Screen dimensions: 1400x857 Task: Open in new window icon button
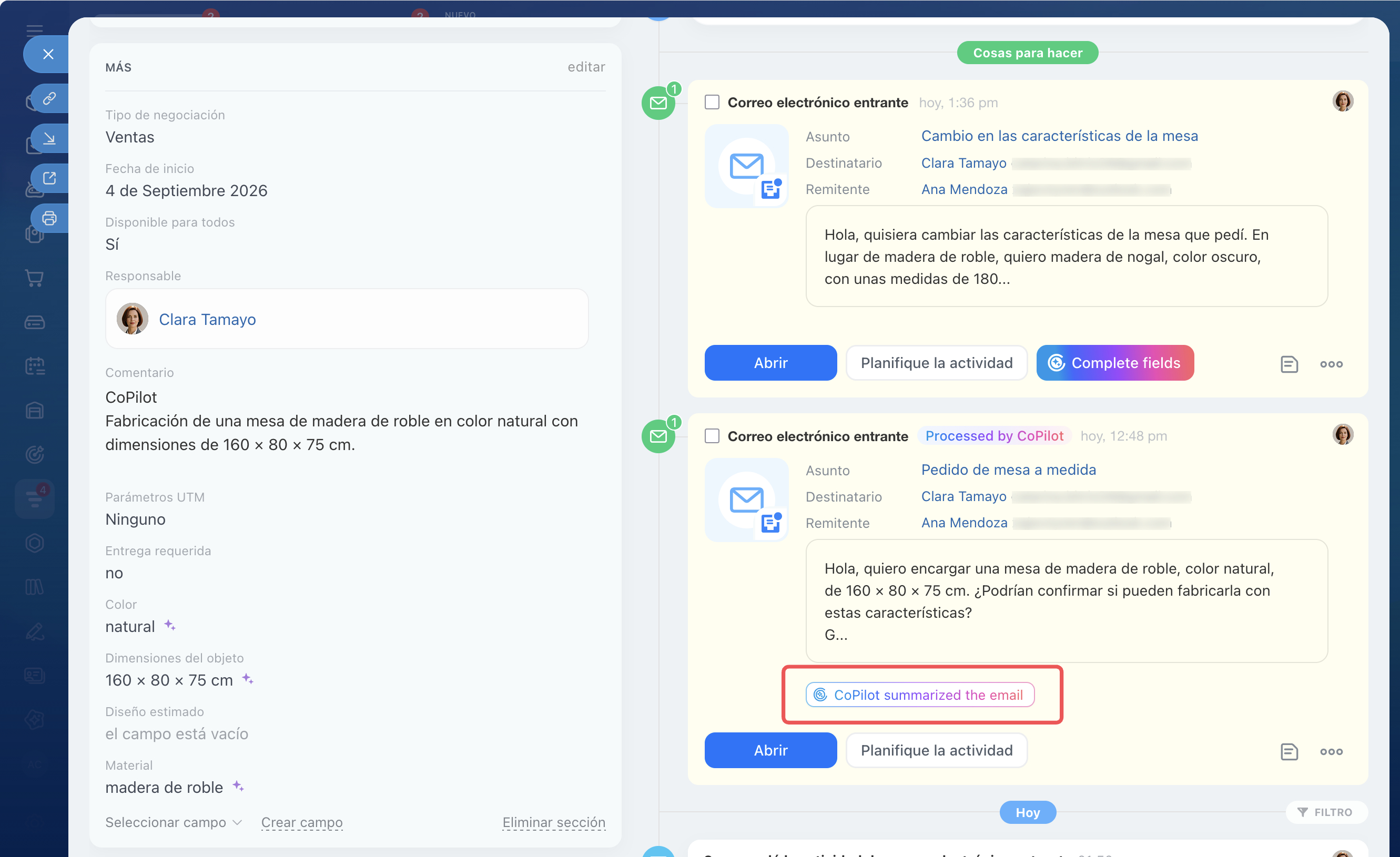coord(49,178)
